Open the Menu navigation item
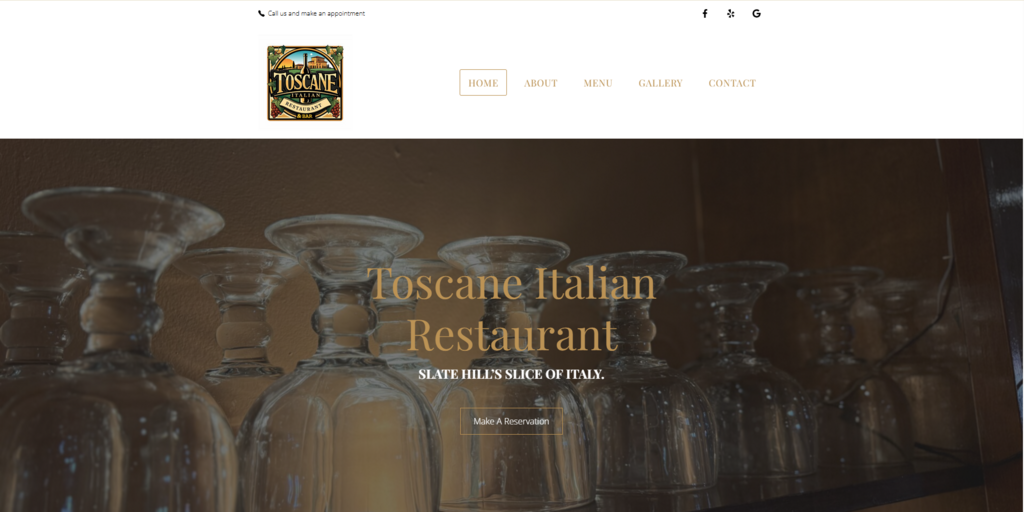The width and height of the screenshot is (1024, 512). click(598, 83)
